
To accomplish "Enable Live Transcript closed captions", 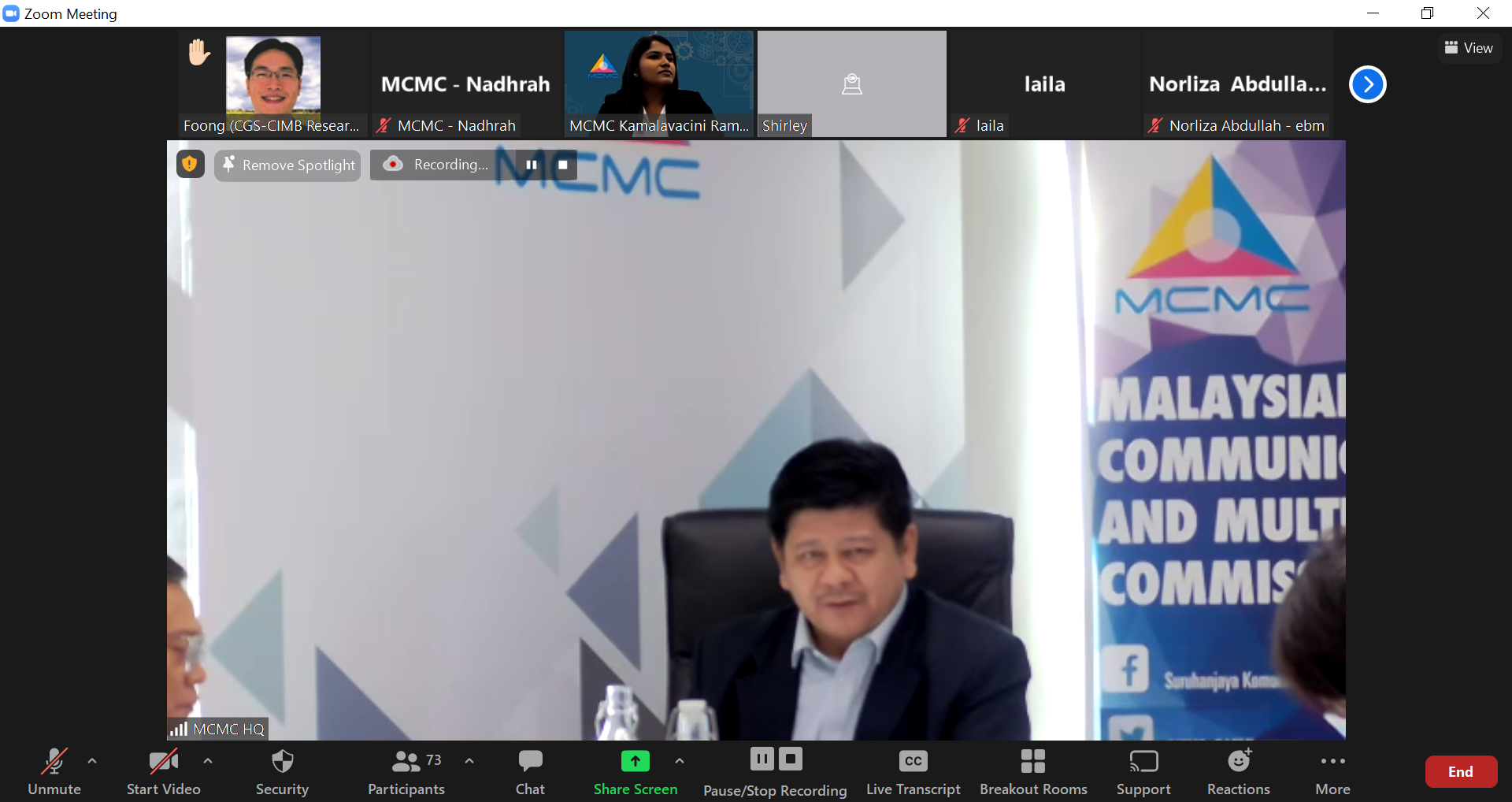I will pos(913,771).
